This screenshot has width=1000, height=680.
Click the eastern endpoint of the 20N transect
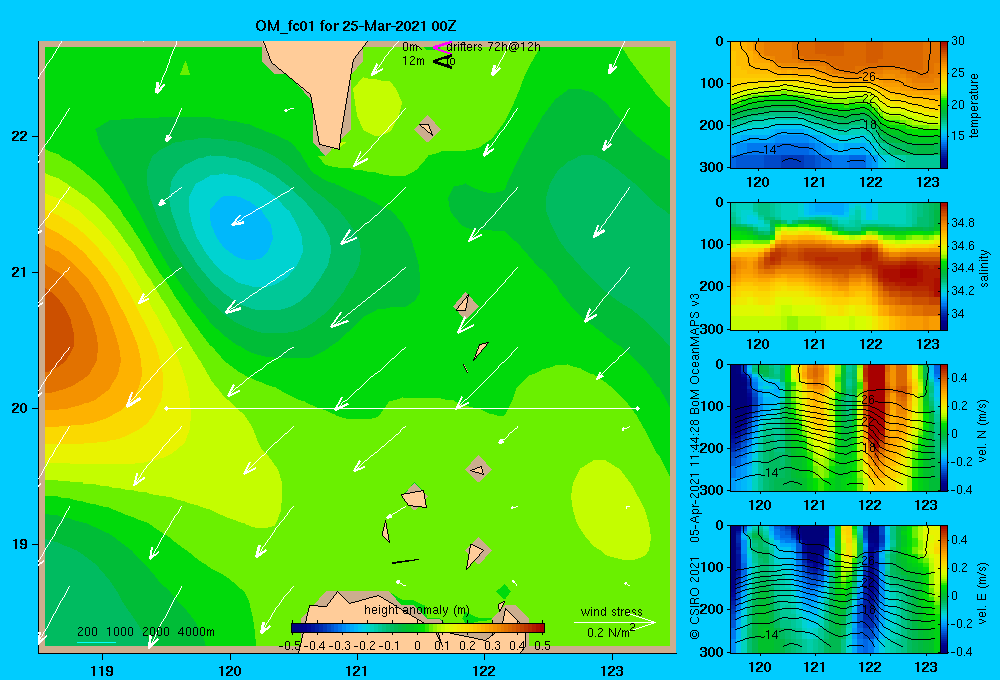pyautogui.click(x=638, y=408)
